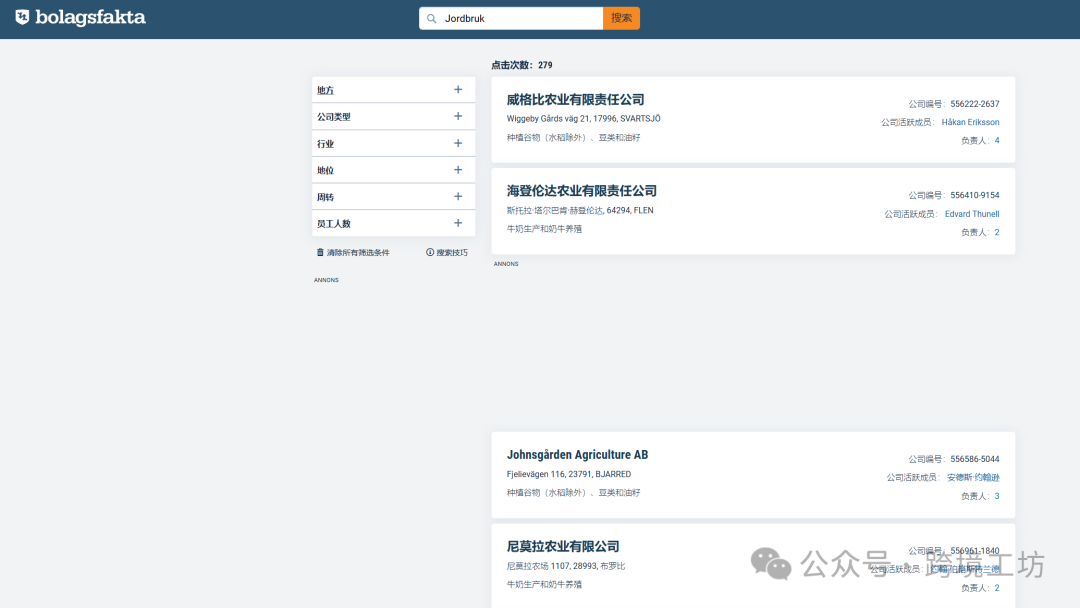Click the magnifier icon in search box
The width and height of the screenshot is (1080, 608).
click(431, 18)
